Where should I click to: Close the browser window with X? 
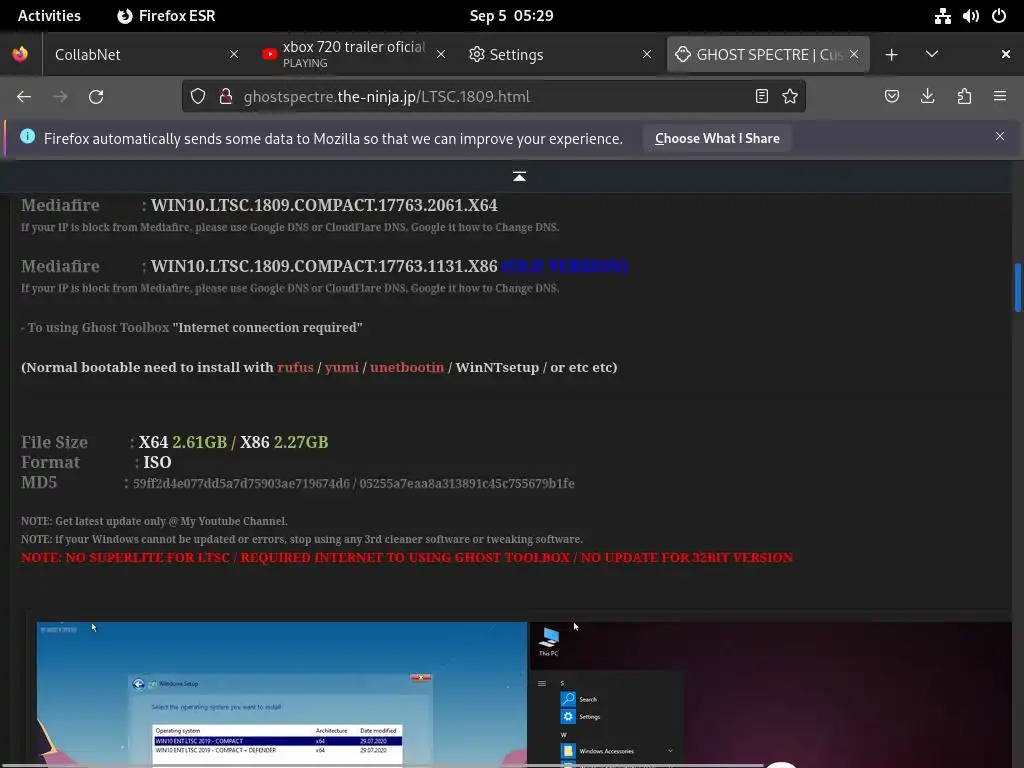click(x=1006, y=54)
